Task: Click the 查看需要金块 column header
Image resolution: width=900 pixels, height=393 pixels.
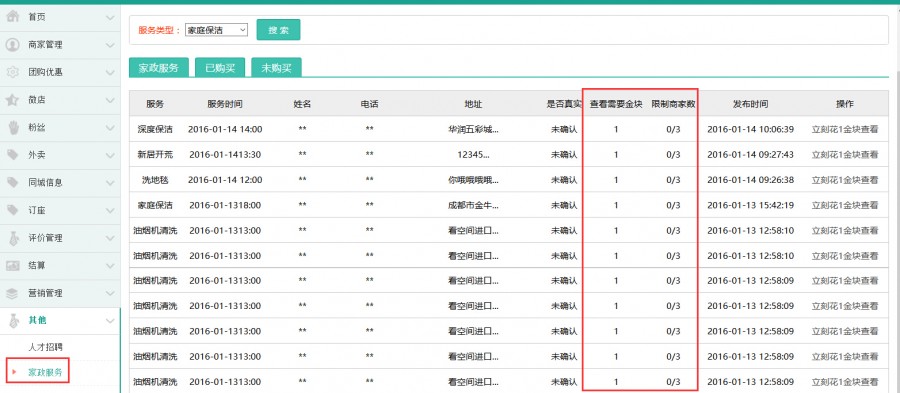Action: click(616, 104)
